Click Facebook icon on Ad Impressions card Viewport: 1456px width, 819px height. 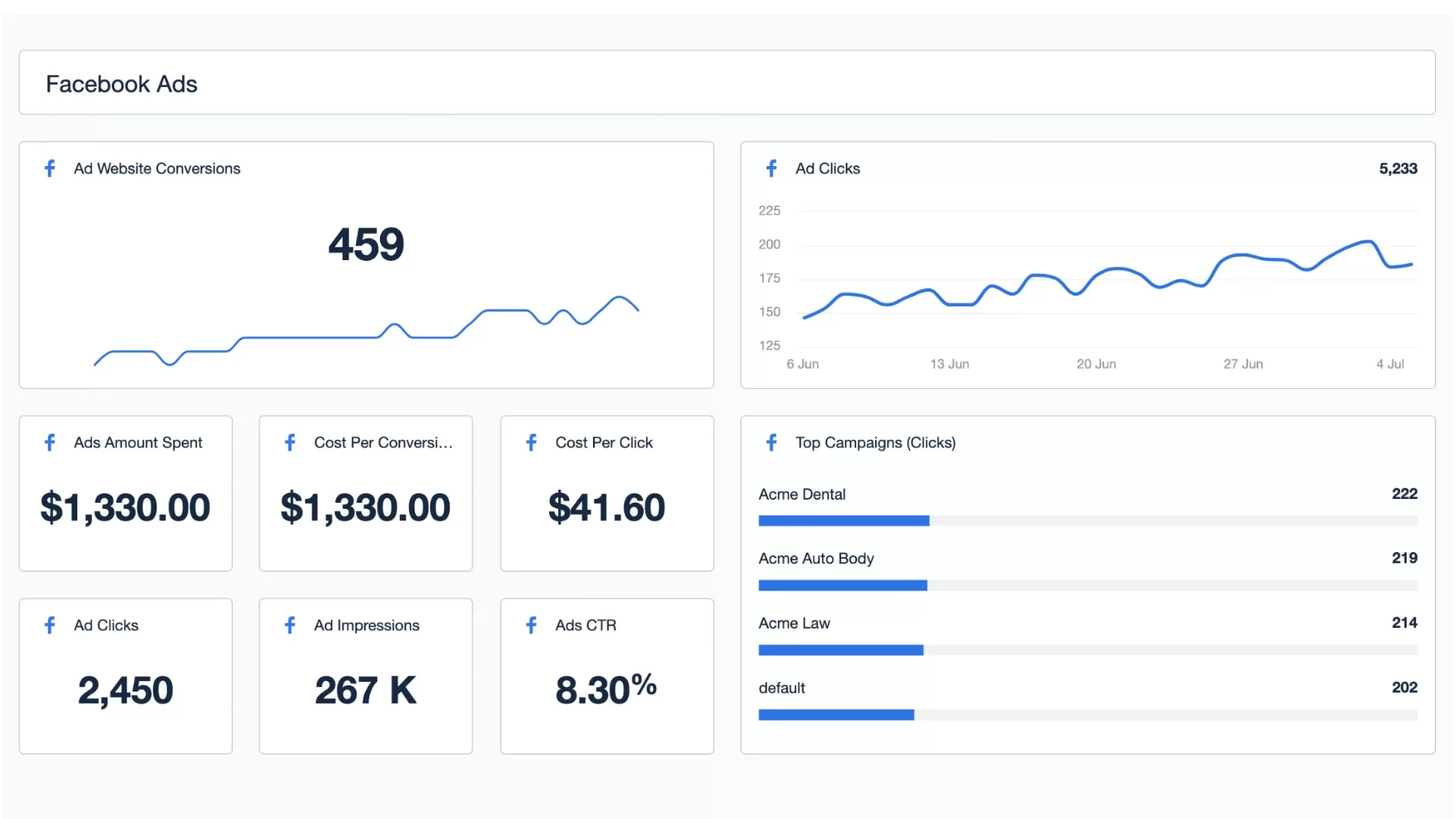[x=290, y=625]
